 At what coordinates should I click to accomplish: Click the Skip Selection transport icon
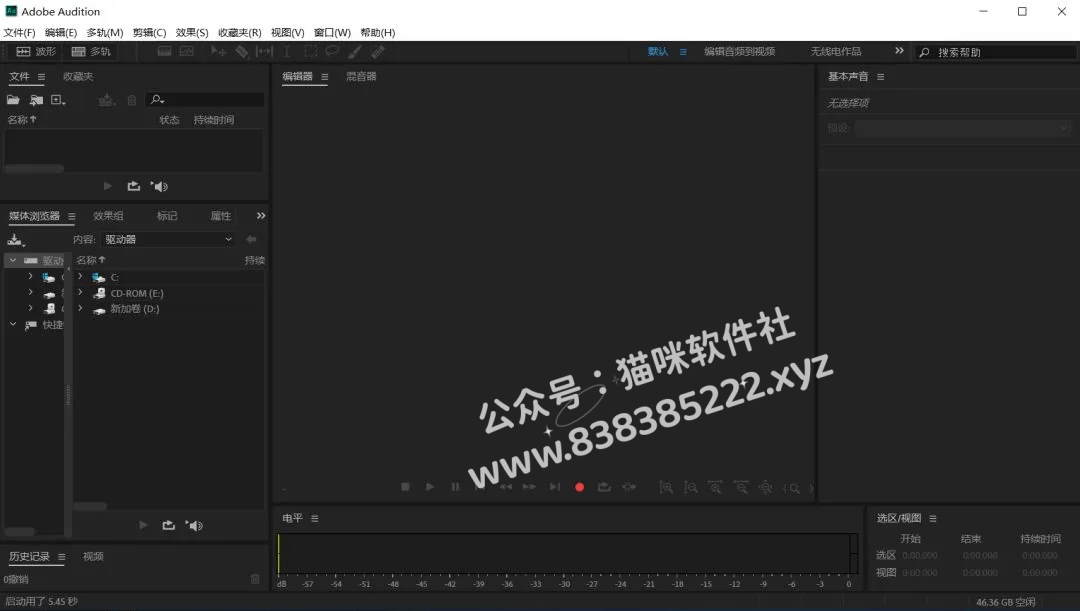[629, 487]
